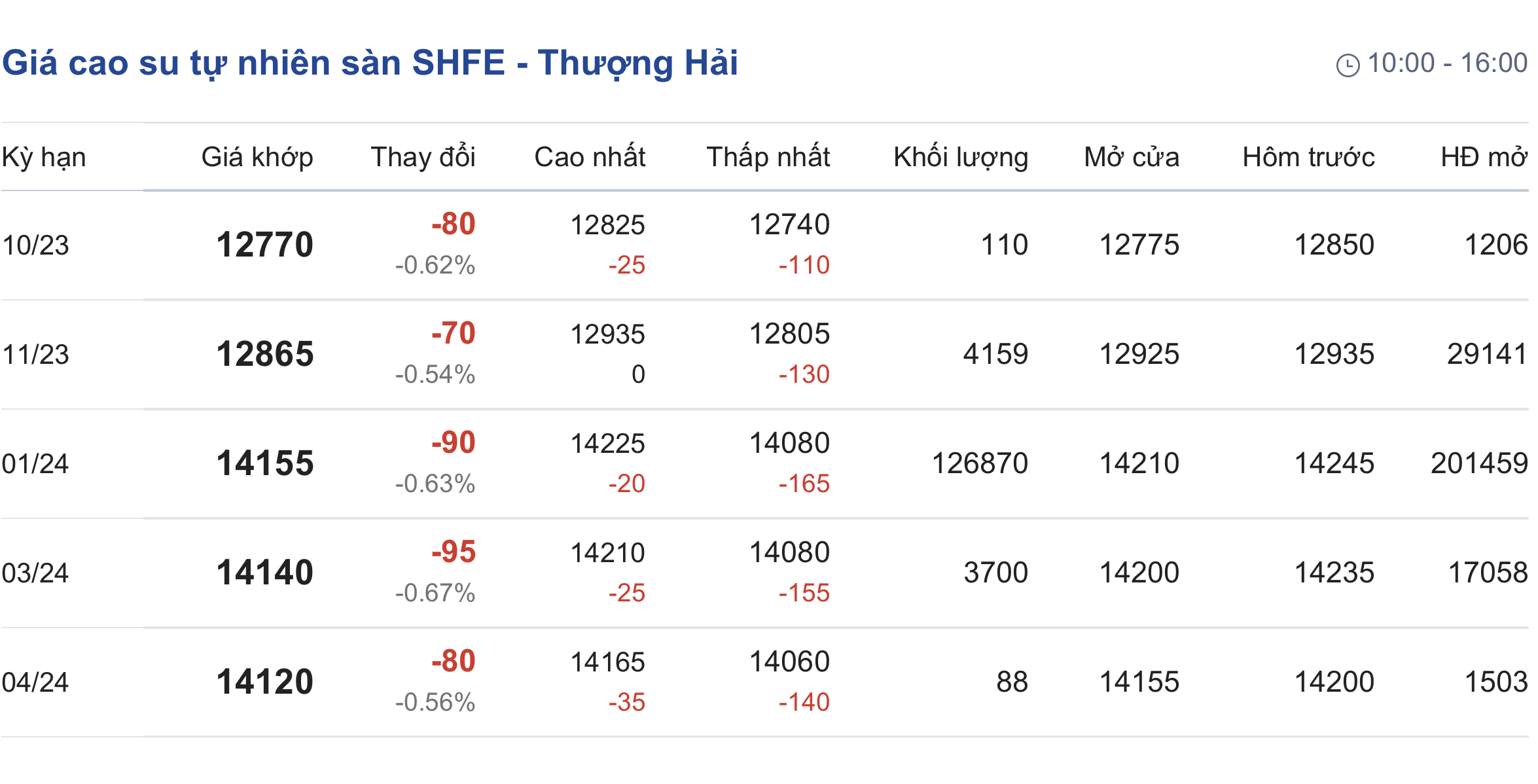Click the Thấp nhất column header
Image resolution: width=1538 pixels, height=784 pixels.
click(x=768, y=157)
